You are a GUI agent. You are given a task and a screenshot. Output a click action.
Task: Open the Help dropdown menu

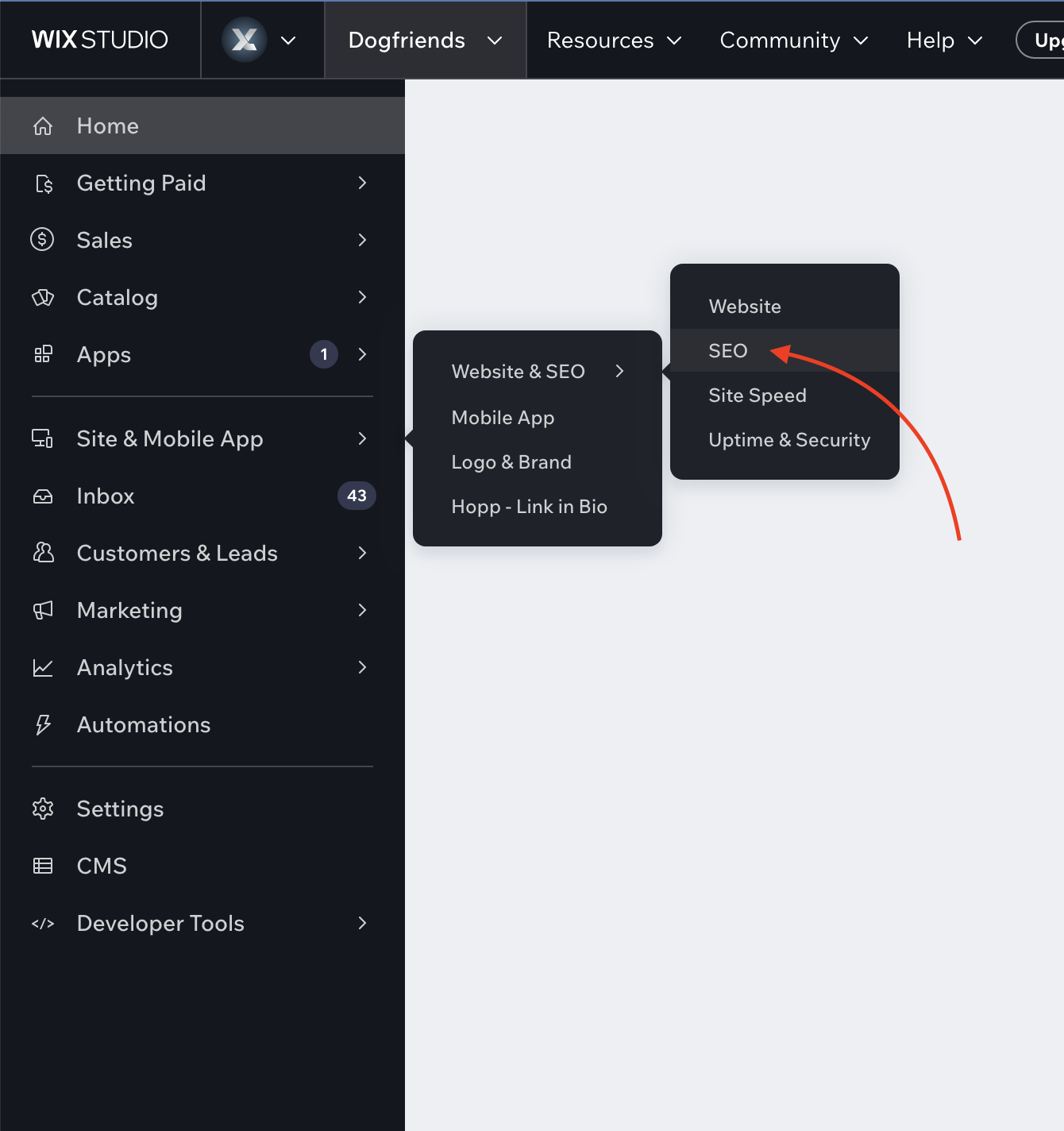point(945,41)
